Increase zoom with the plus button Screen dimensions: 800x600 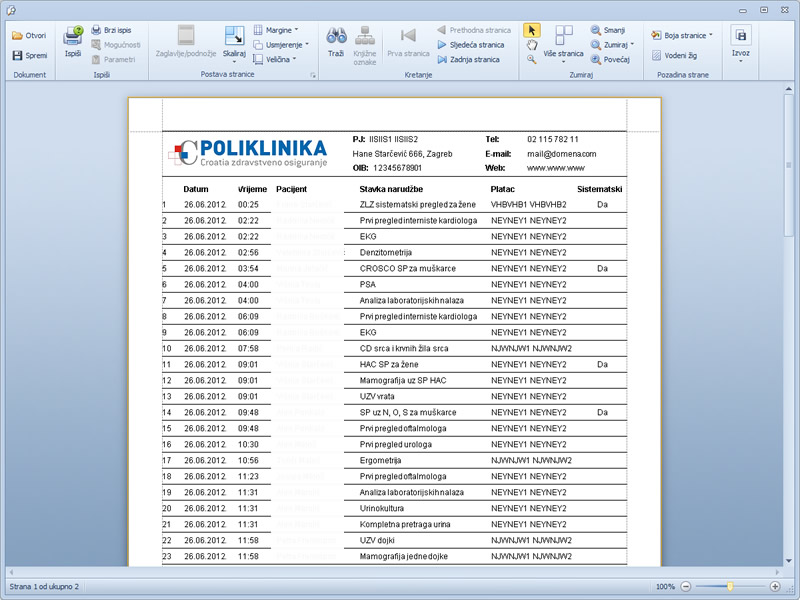[775, 587]
